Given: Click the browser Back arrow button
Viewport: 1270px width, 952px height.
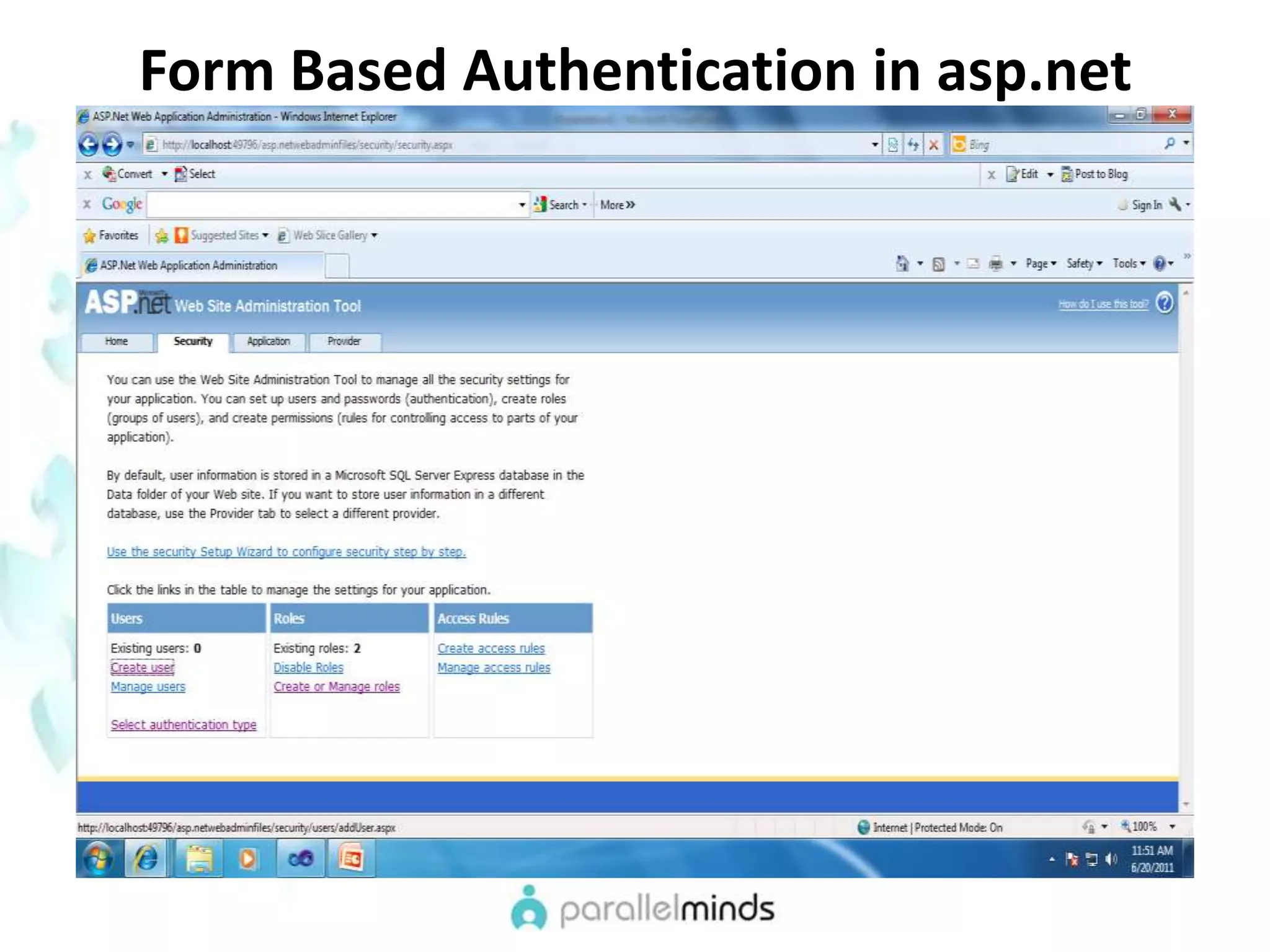Looking at the screenshot, I should coord(89,145).
